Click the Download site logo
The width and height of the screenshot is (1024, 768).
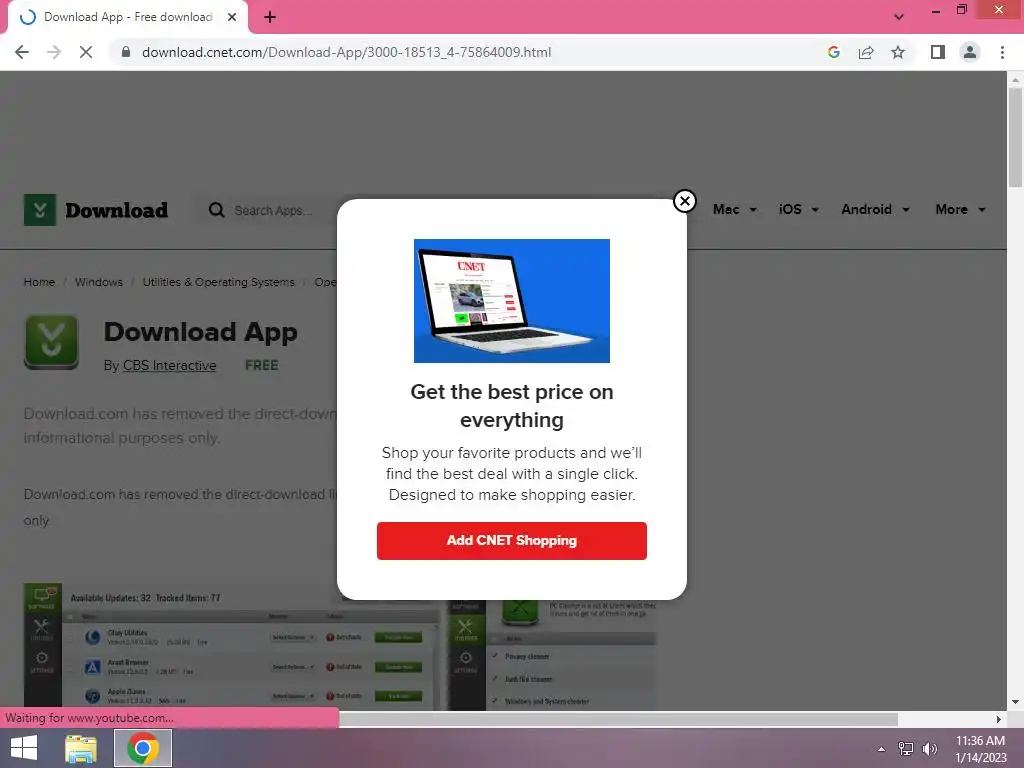tap(96, 210)
